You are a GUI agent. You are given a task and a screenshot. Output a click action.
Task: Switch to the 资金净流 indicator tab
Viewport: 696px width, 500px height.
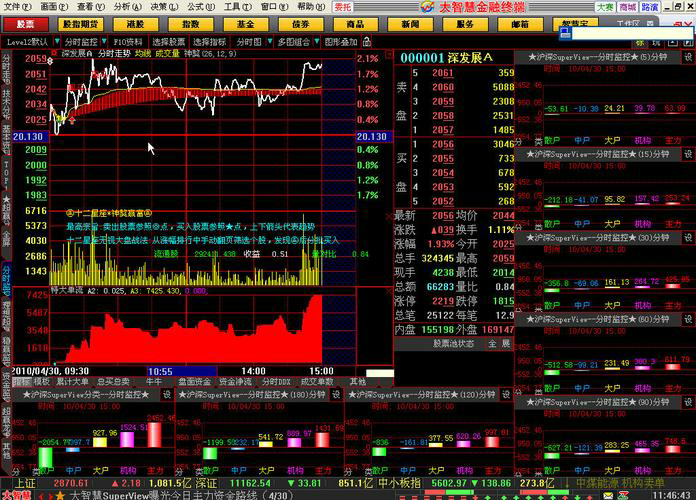[235, 381]
